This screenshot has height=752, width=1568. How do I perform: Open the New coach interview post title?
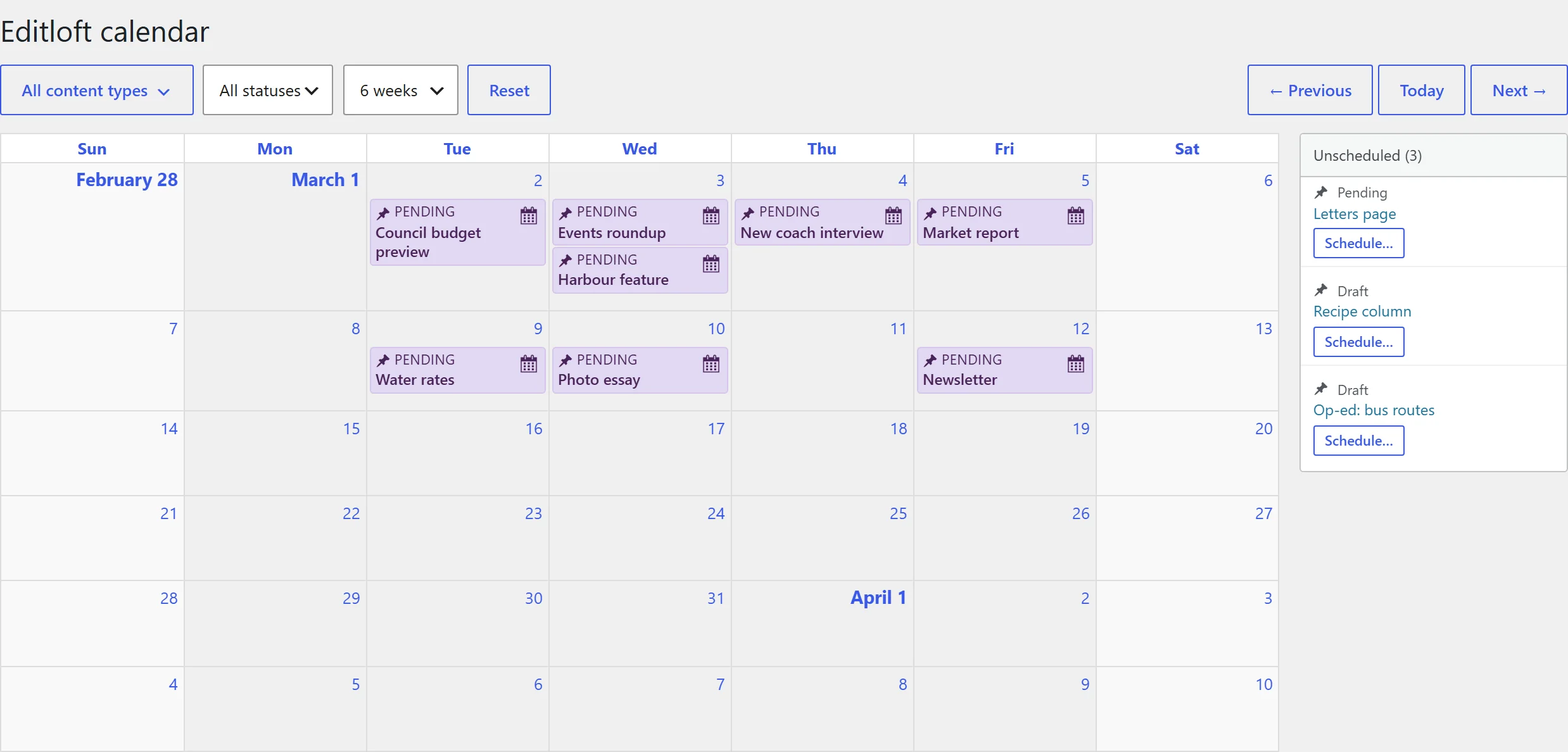(812, 233)
